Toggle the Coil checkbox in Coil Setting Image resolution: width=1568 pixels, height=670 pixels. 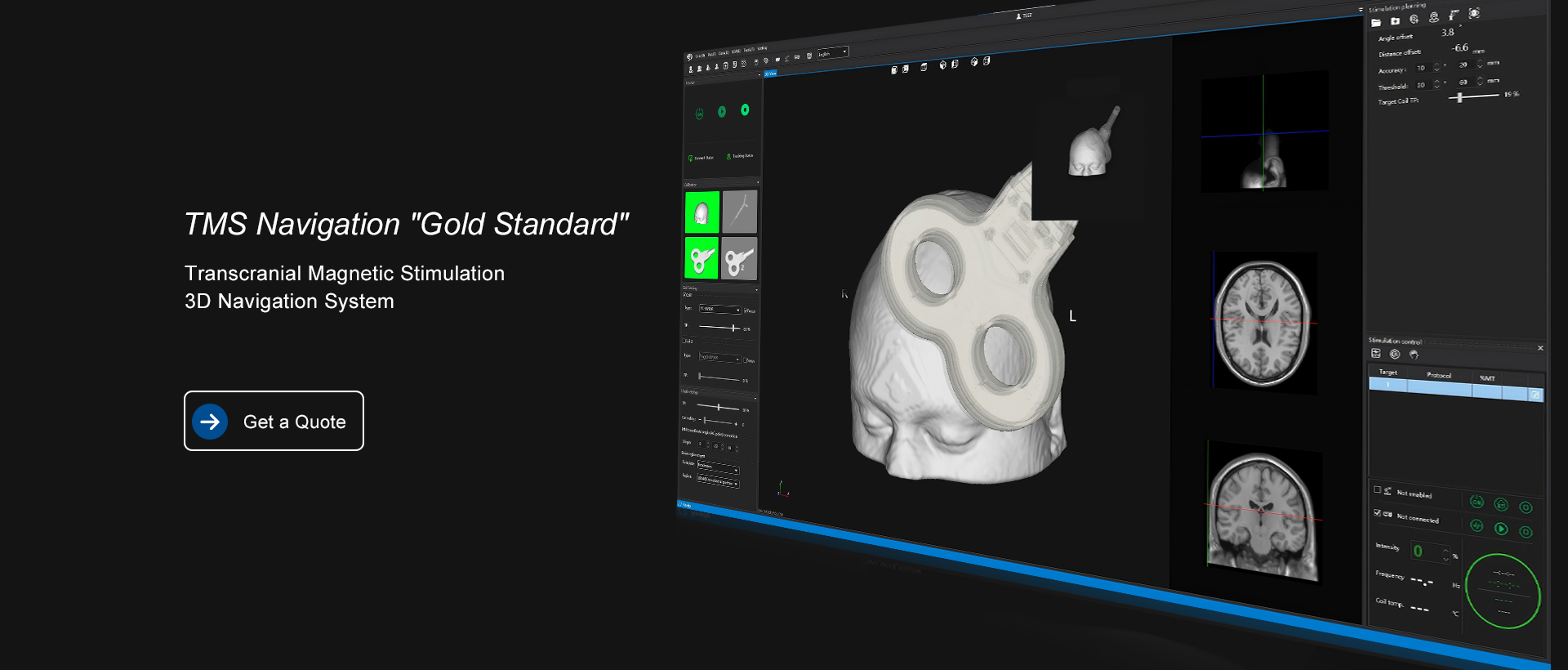[x=687, y=295]
